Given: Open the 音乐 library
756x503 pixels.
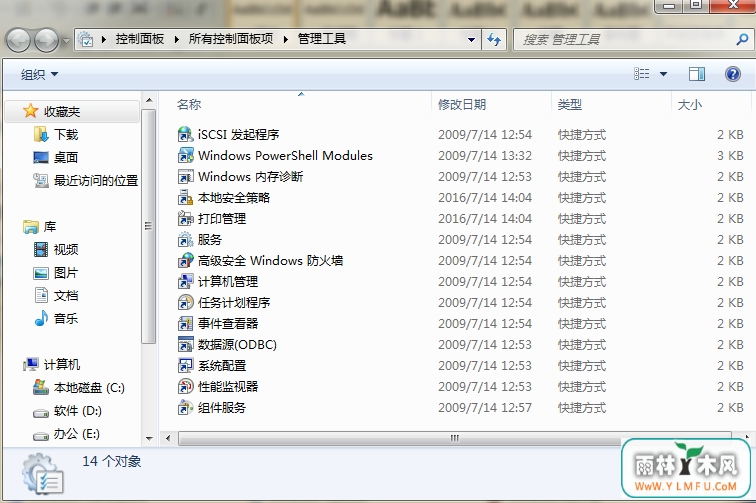Looking at the screenshot, I should point(55,318).
